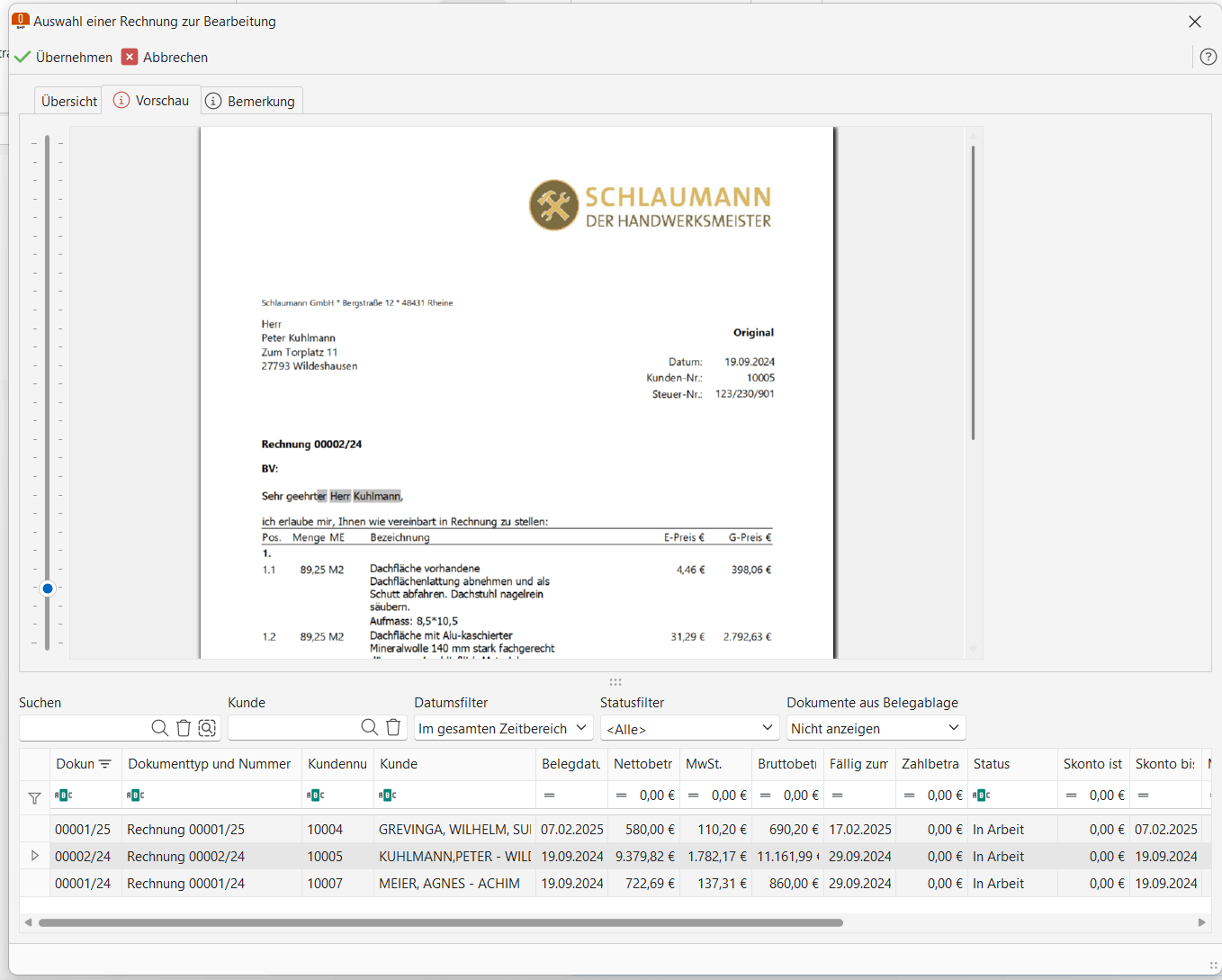Click the equals operator icon under Belegdatum

[549, 796]
